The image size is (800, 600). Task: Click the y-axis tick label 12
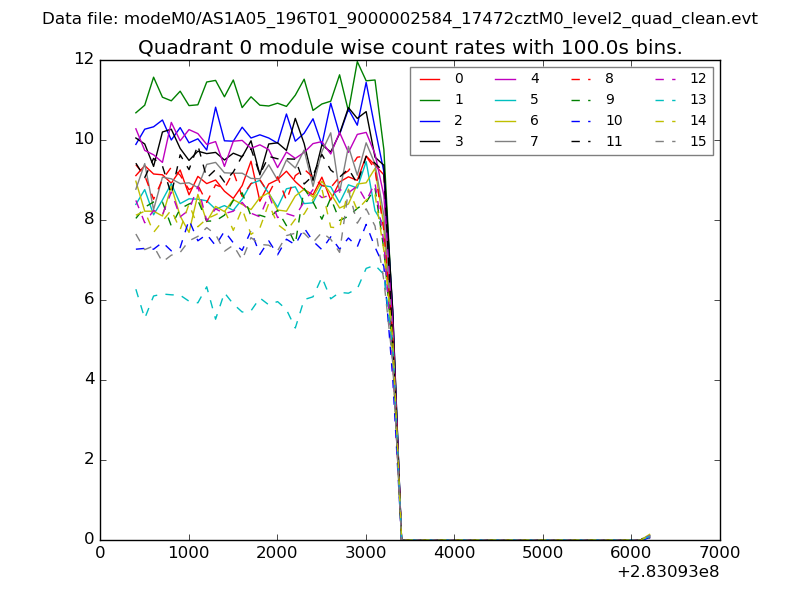(83, 59)
